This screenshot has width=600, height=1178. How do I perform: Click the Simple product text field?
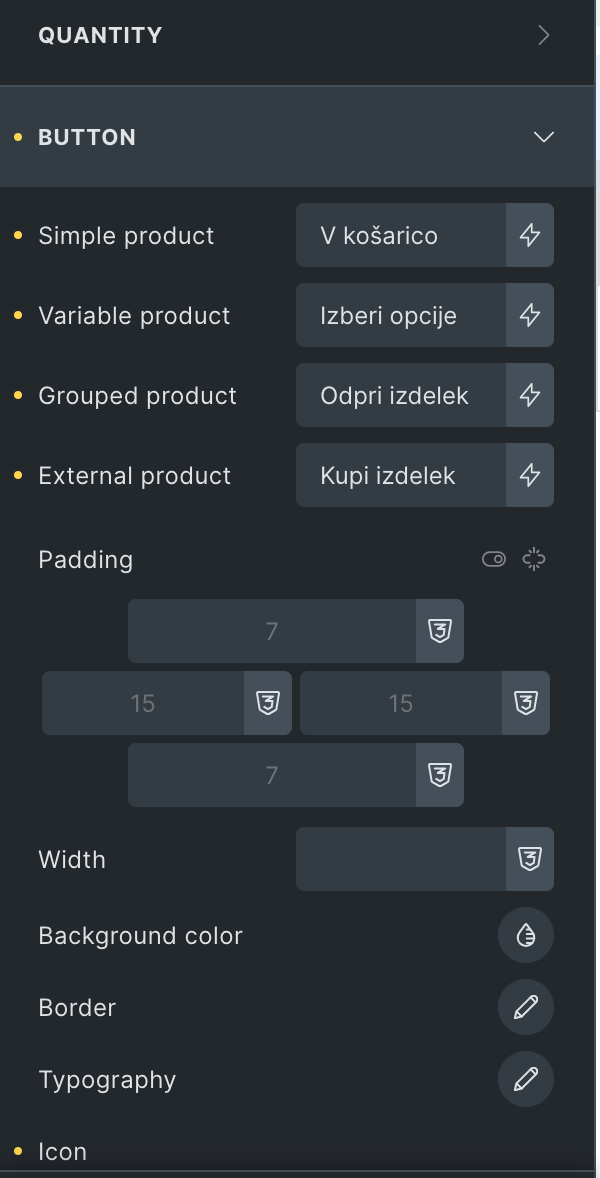pyautogui.click(x=401, y=236)
